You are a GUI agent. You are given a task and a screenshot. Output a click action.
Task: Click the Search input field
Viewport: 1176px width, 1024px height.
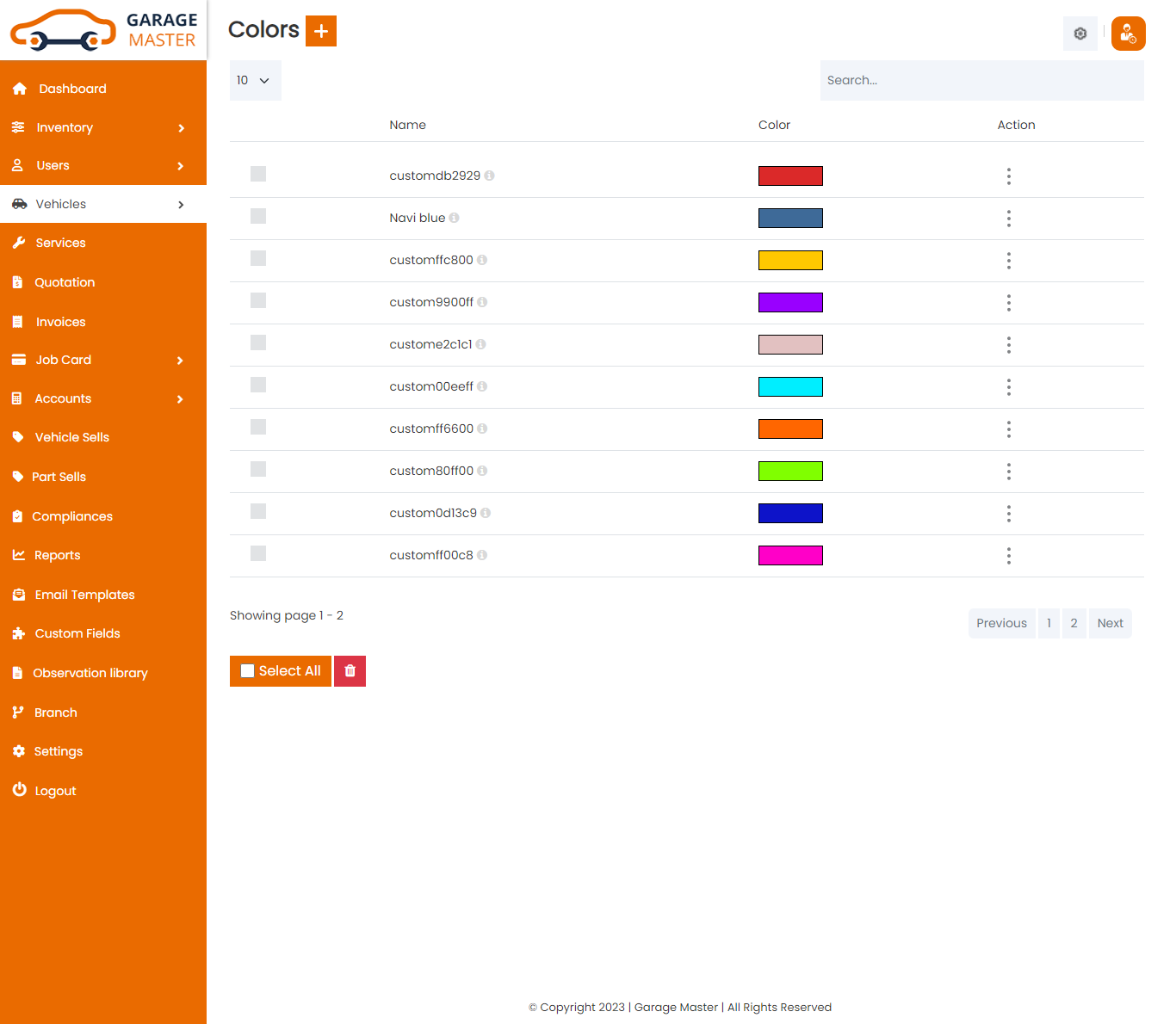coord(981,80)
